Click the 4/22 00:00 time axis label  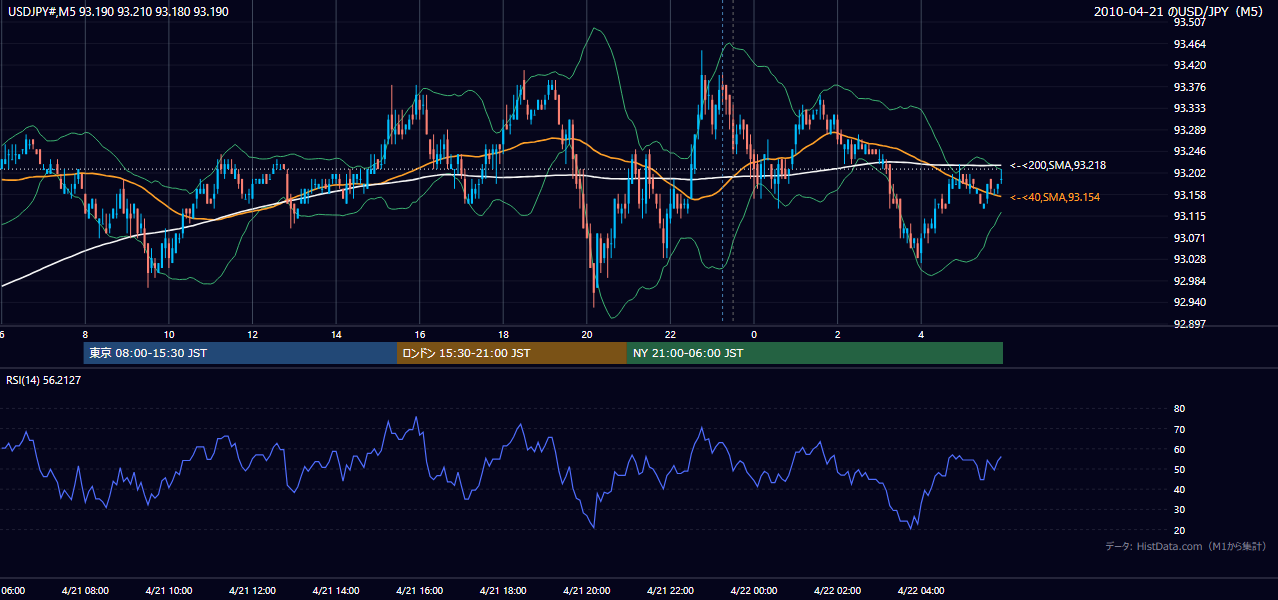click(754, 591)
